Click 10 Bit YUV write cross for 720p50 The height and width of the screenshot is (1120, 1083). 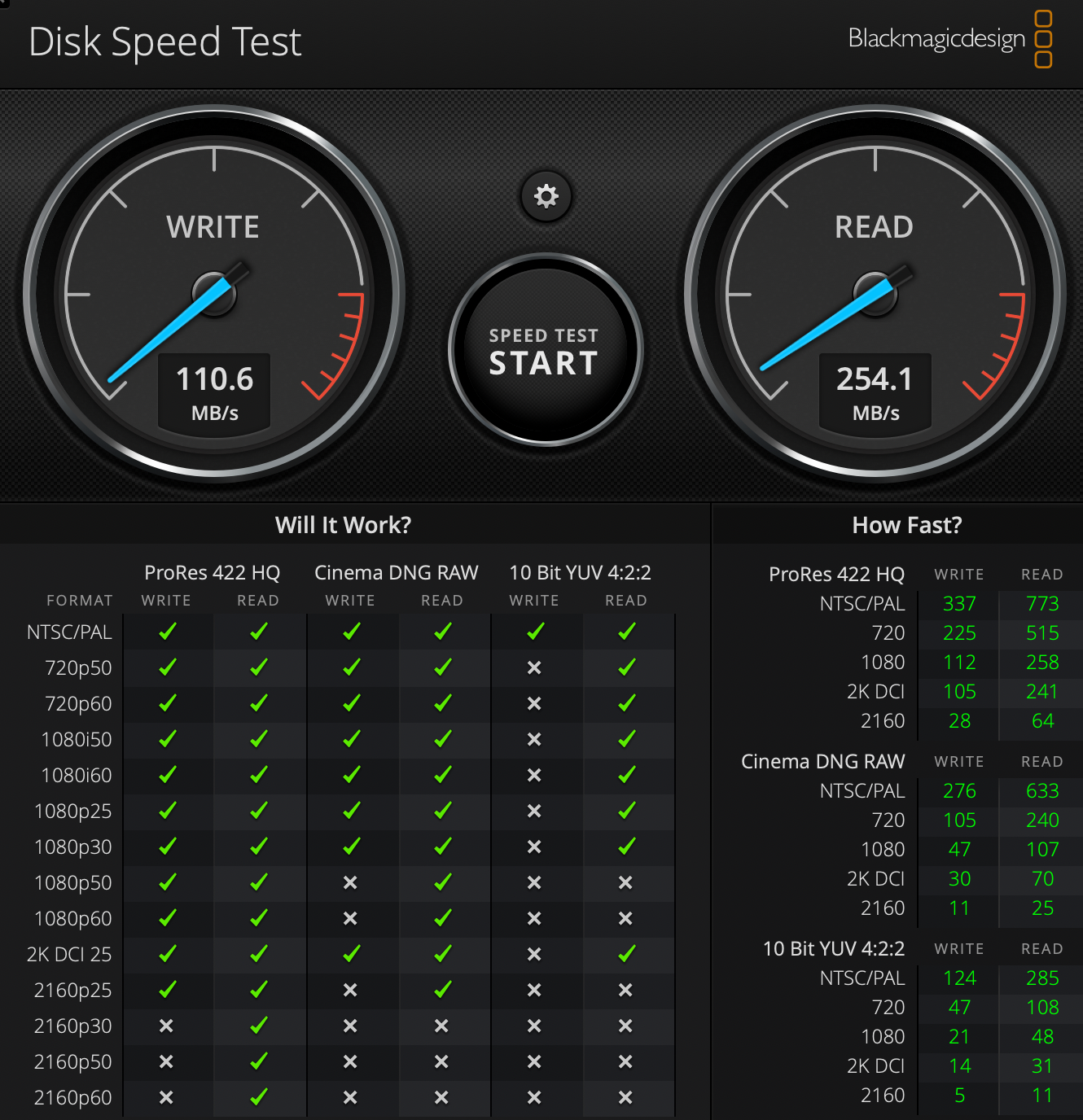click(534, 667)
